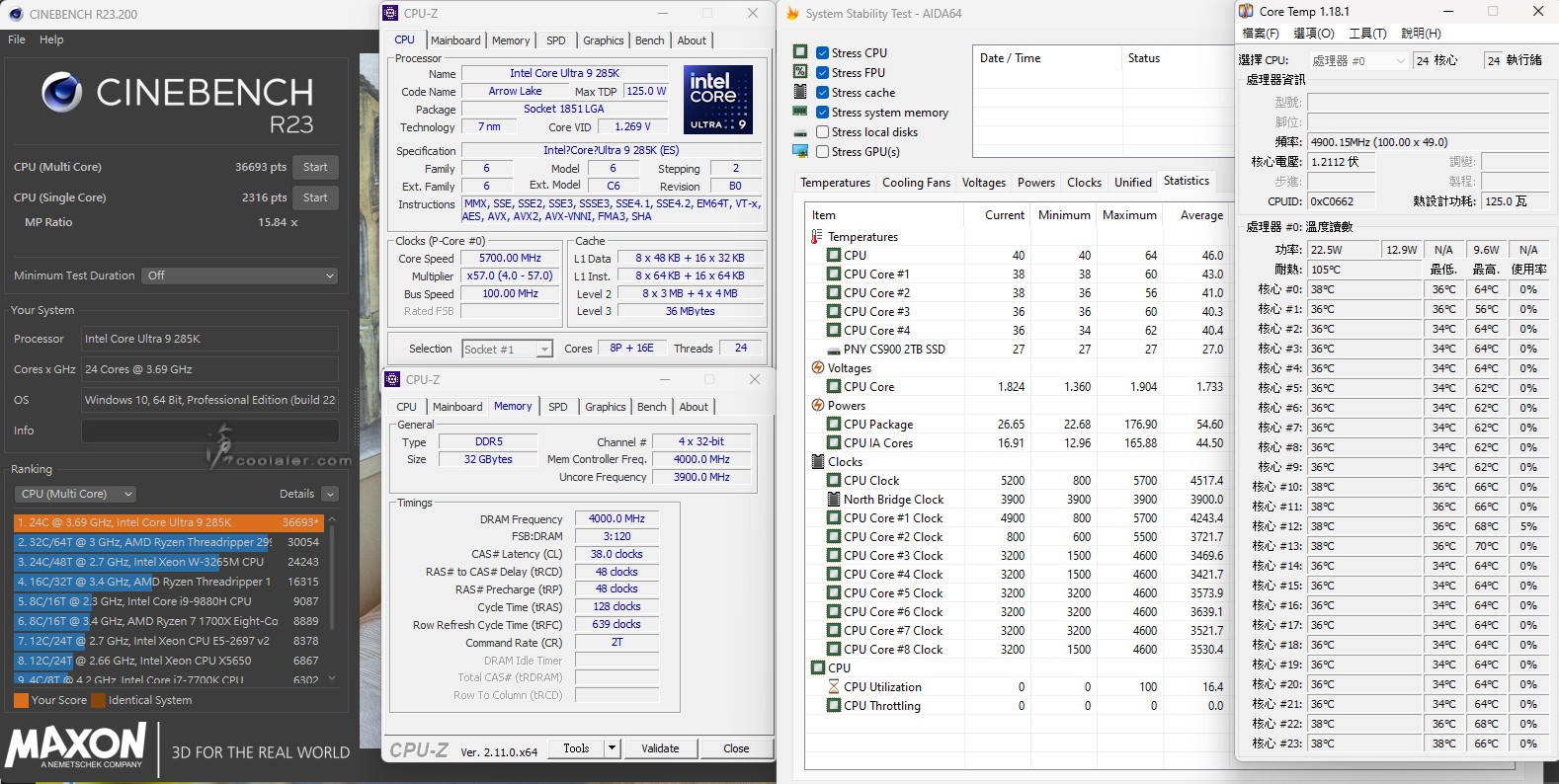Uncheck Stress cache checkbox

point(822,92)
